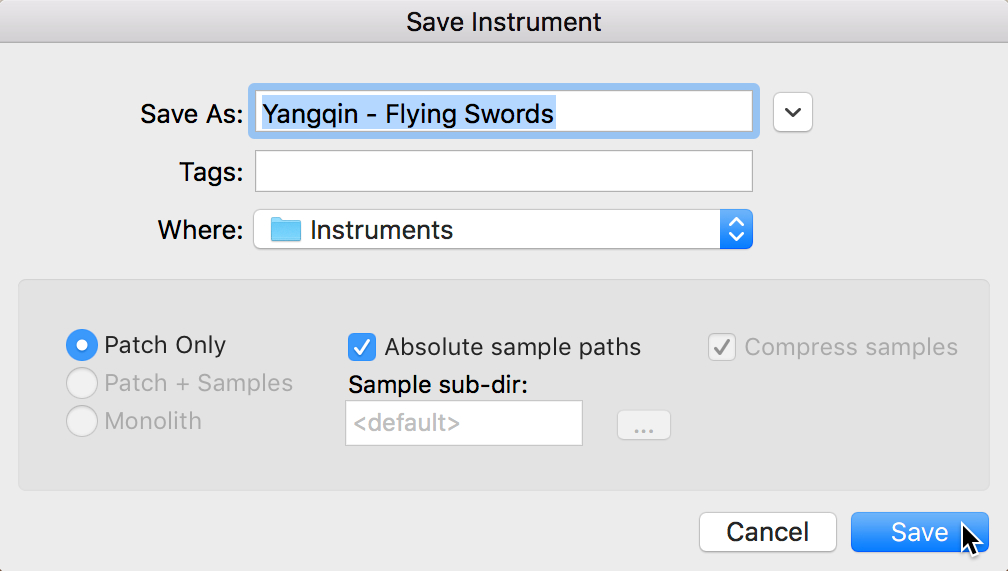Click the Cancel button
1008x571 pixels.
tap(767, 532)
